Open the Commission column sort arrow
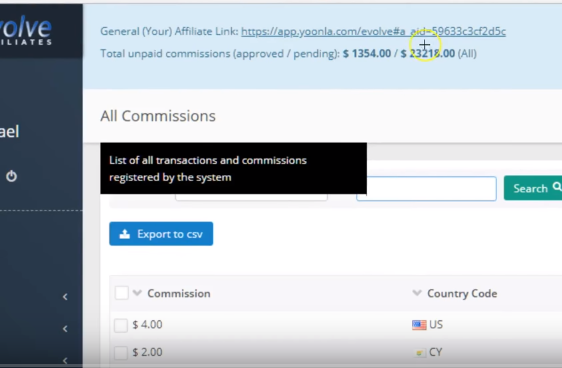The height and width of the screenshot is (368, 562). click(x=137, y=293)
